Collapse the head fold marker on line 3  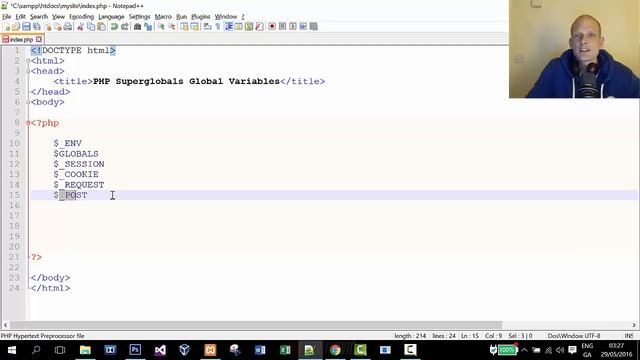coord(28,71)
